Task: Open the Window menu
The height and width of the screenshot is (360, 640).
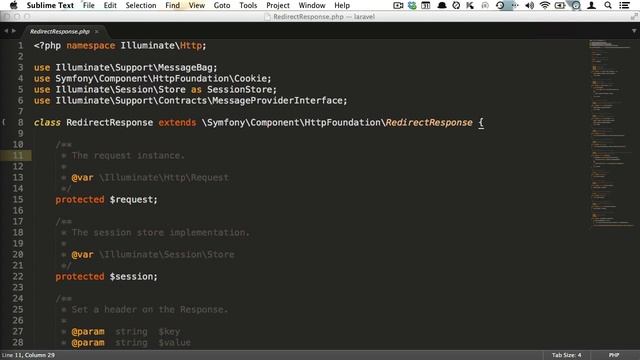Action: tap(312, 5)
